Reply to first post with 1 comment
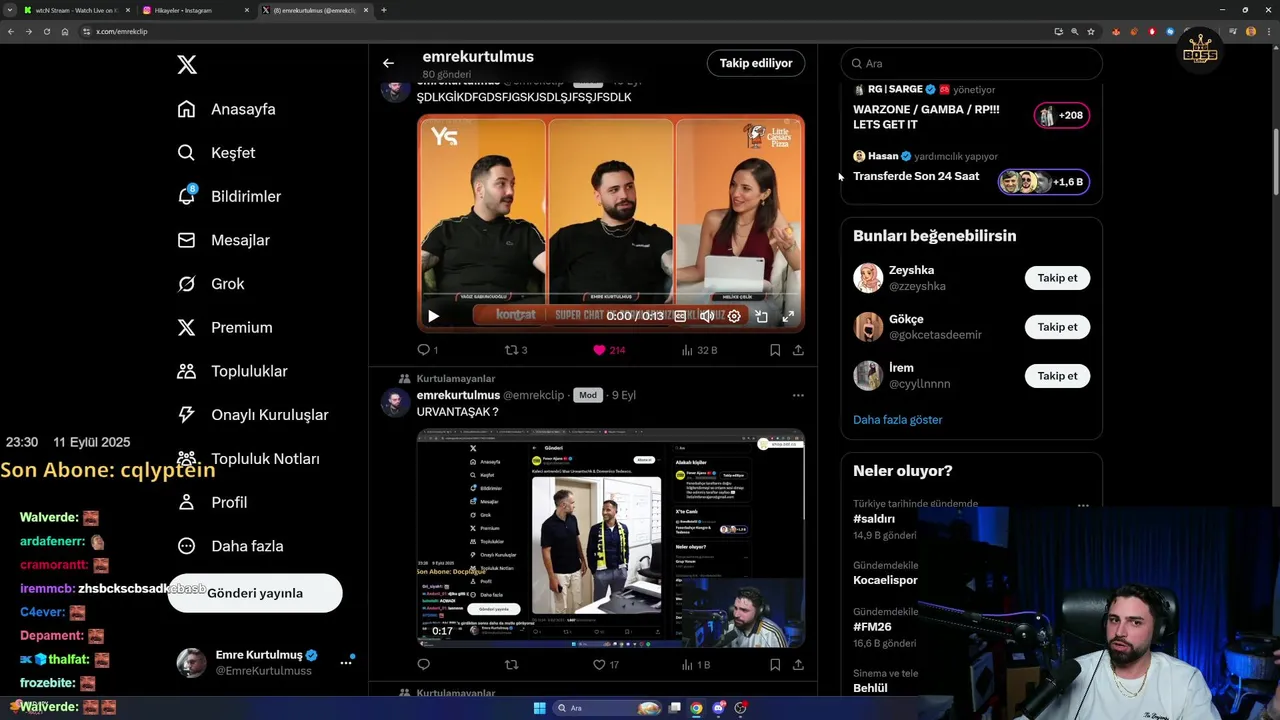Image resolution: width=1280 pixels, height=720 pixels. coord(428,350)
